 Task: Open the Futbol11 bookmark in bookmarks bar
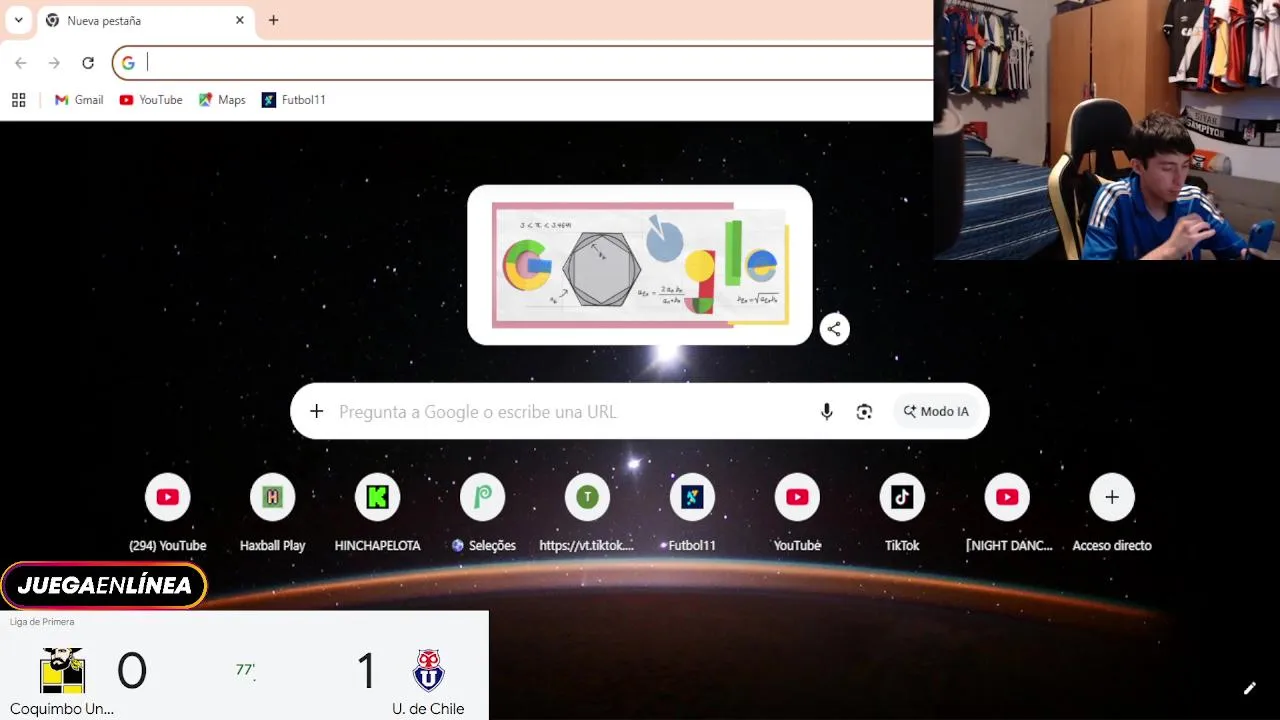[x=294, y=100]
